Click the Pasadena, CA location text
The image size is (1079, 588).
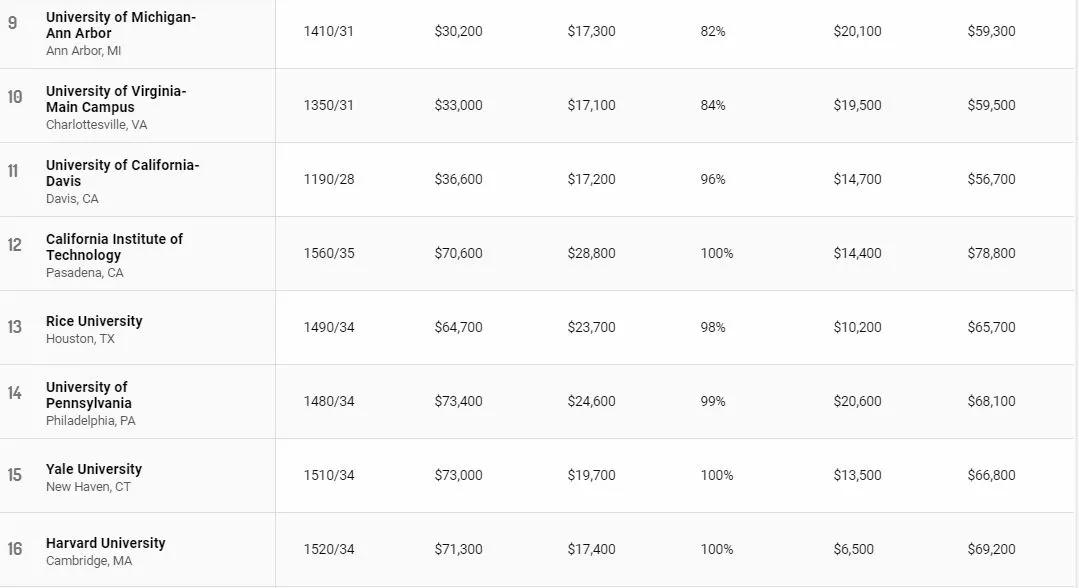[x=85, y=273]
